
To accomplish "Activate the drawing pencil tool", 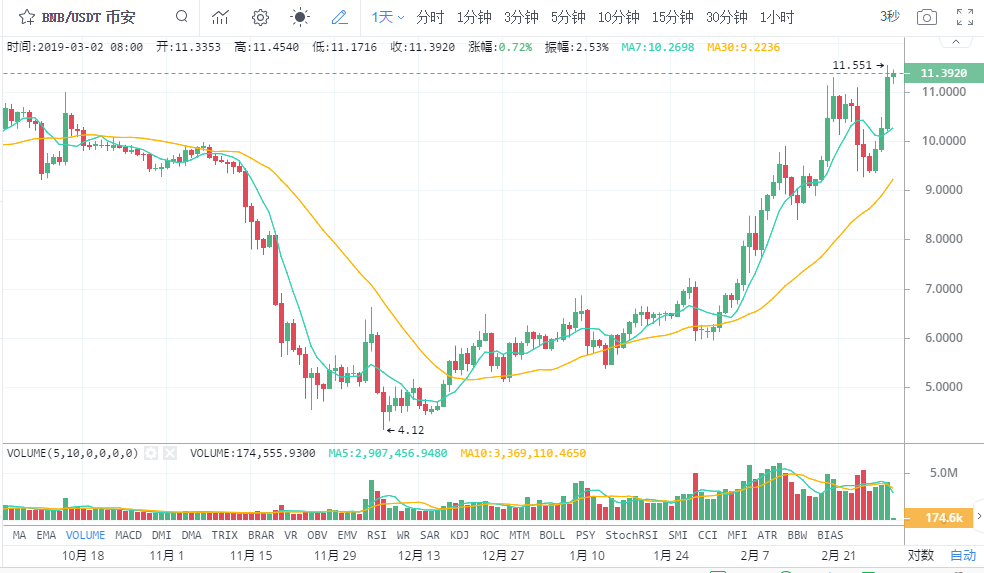I will tap(340, 17).
